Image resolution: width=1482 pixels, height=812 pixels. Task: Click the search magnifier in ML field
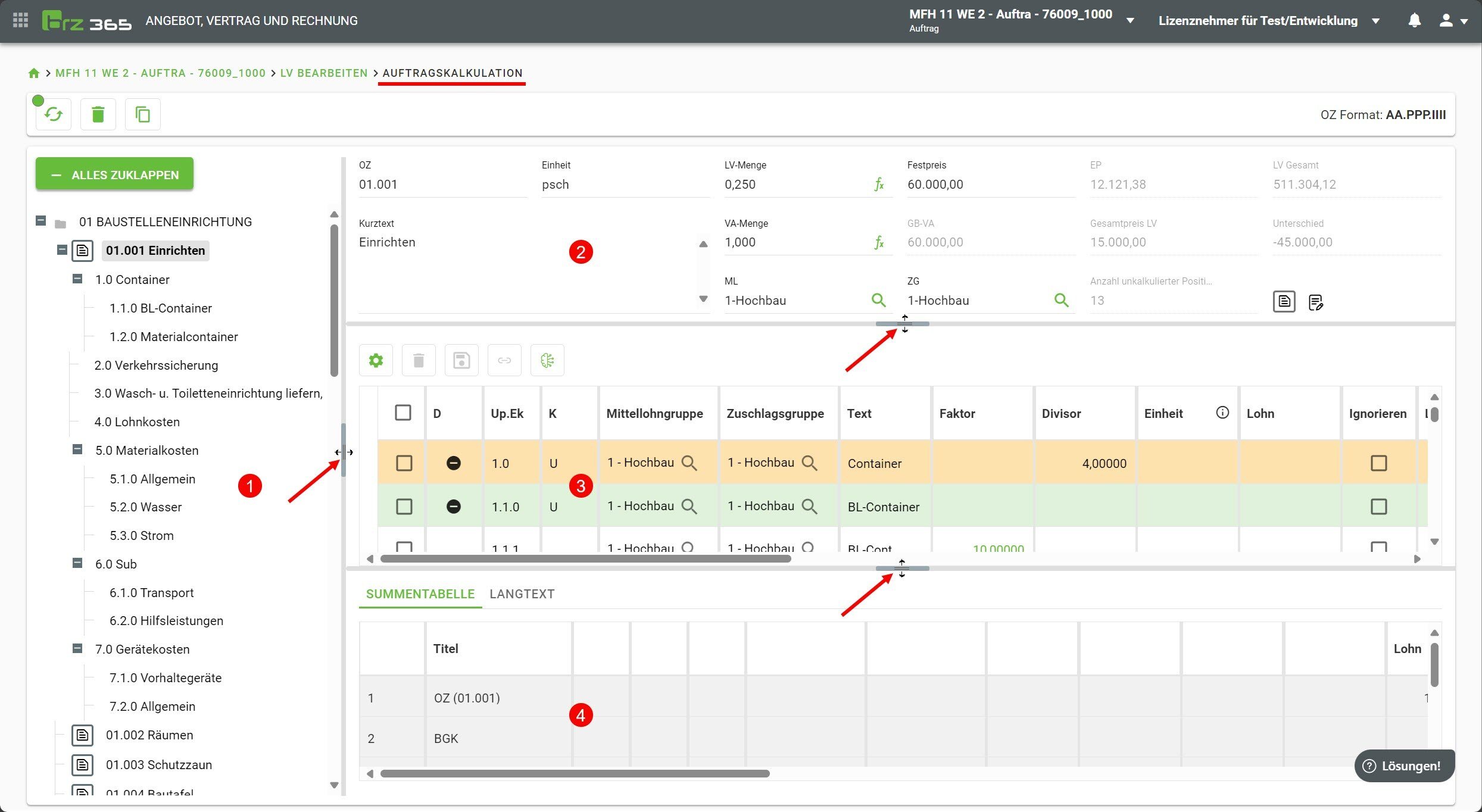point(878,300)
